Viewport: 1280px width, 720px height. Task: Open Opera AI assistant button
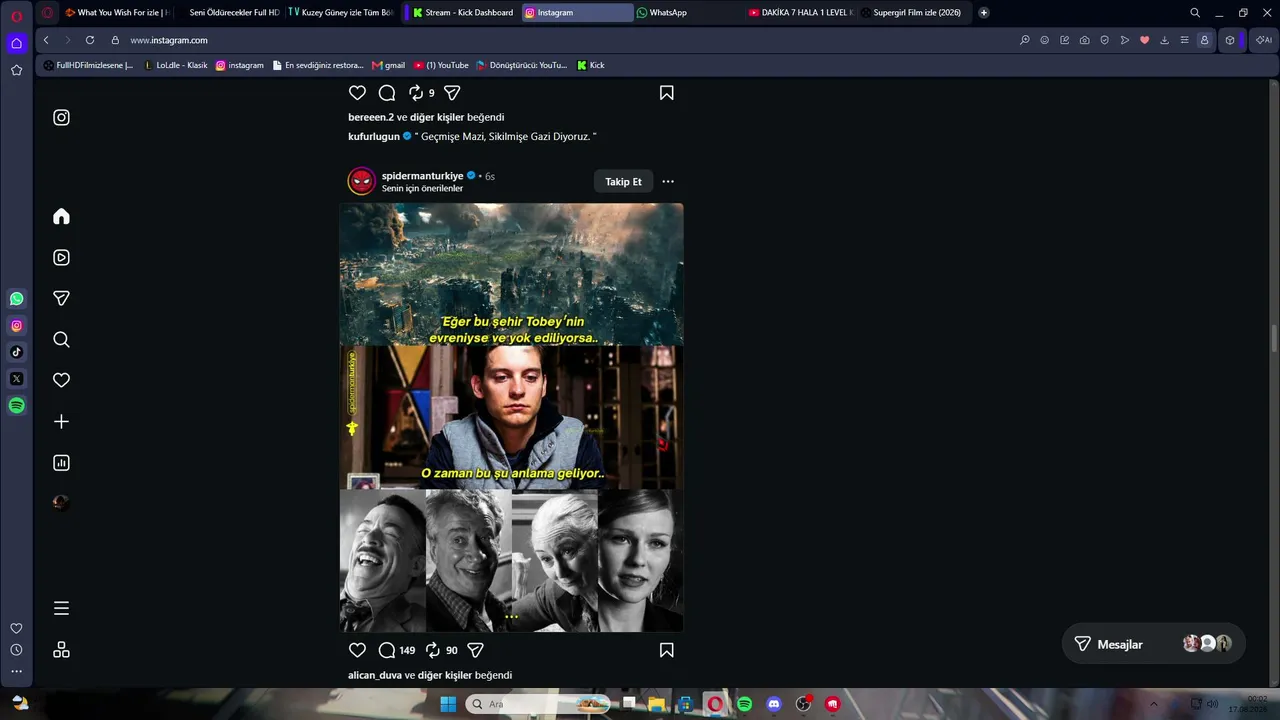tap(1263, 40)
